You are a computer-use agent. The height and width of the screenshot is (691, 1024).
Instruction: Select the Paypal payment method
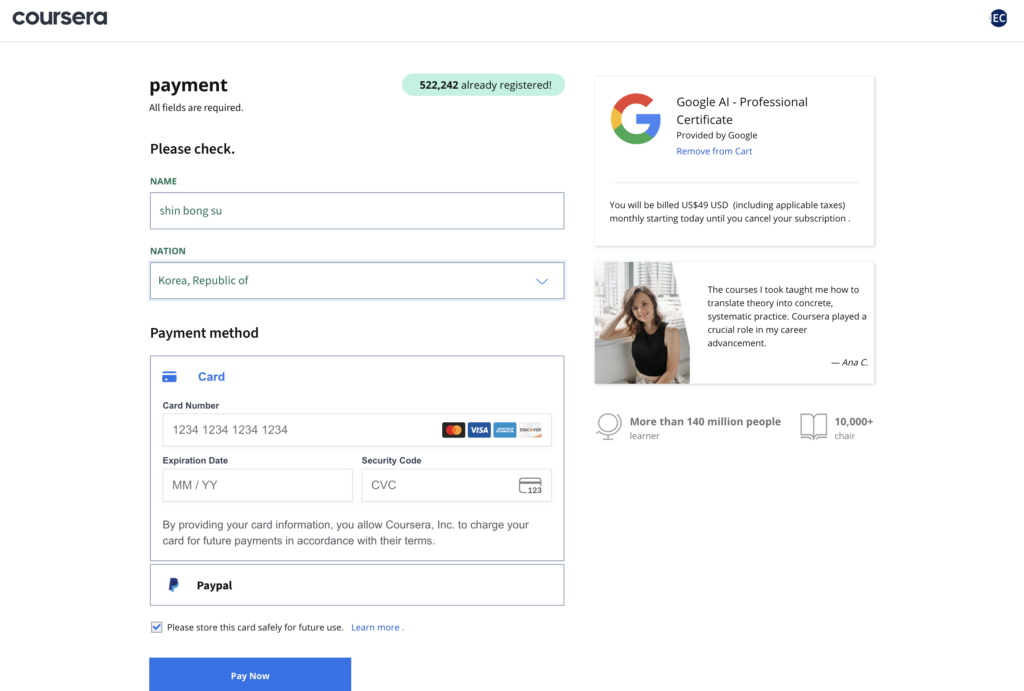point(357,585)
